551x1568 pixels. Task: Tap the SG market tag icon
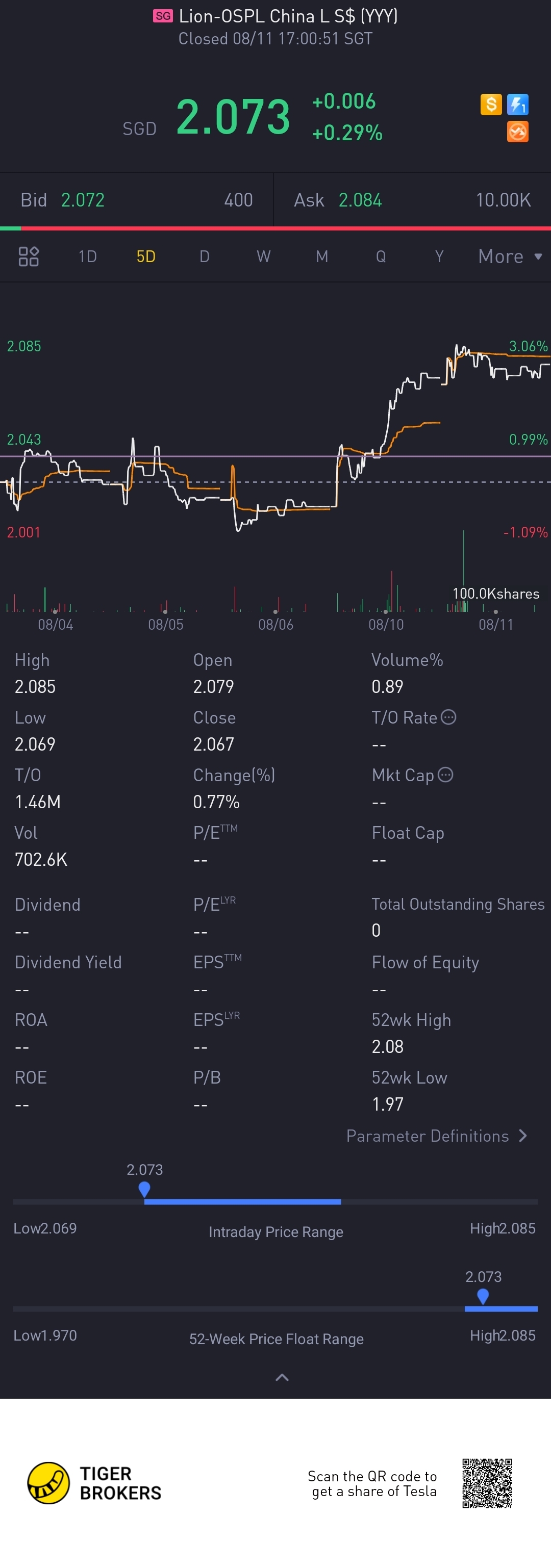tap(163, 16)
